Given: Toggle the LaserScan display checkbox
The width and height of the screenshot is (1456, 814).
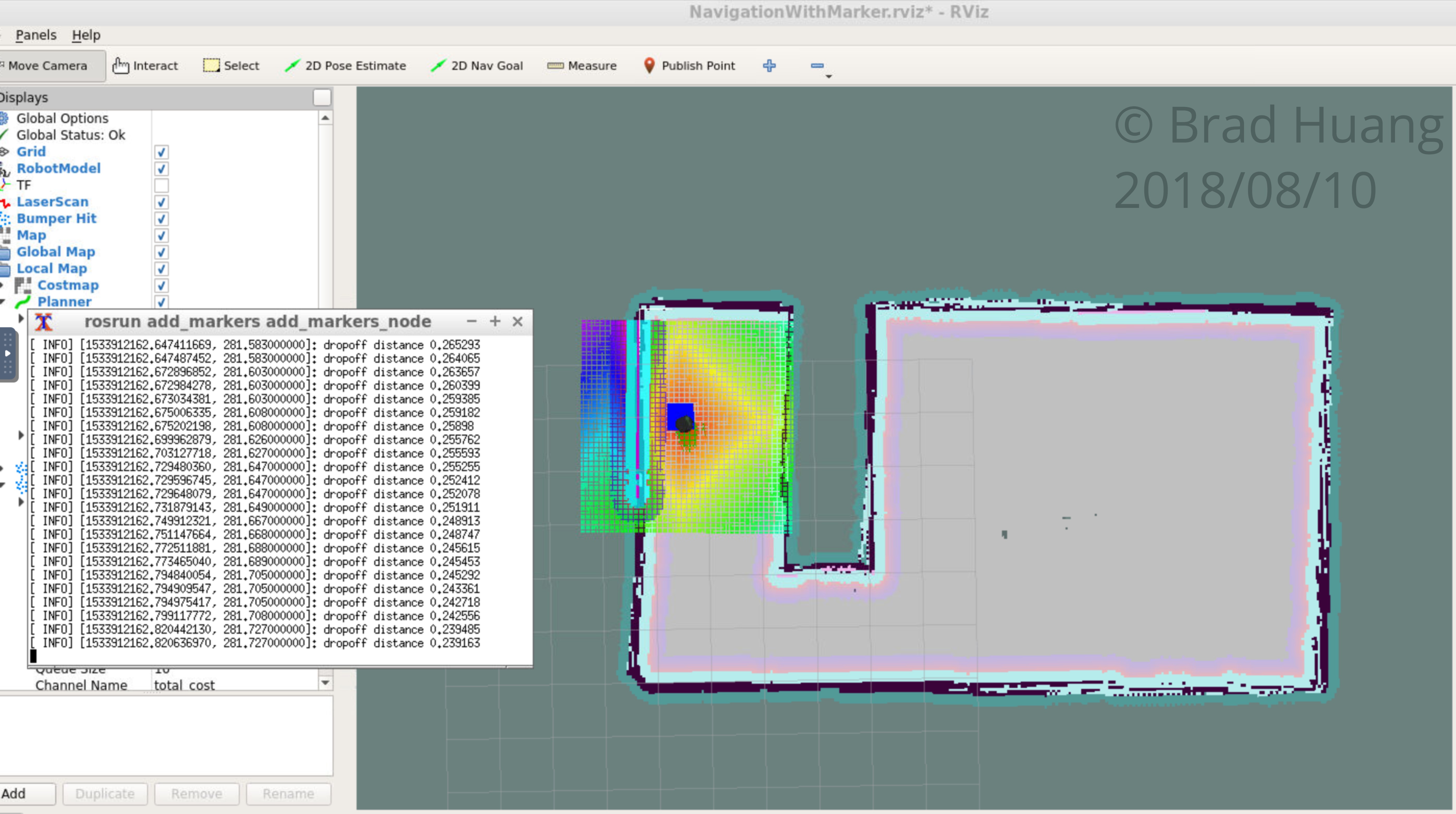Looking at the screenshot, I should coord(161,202).
